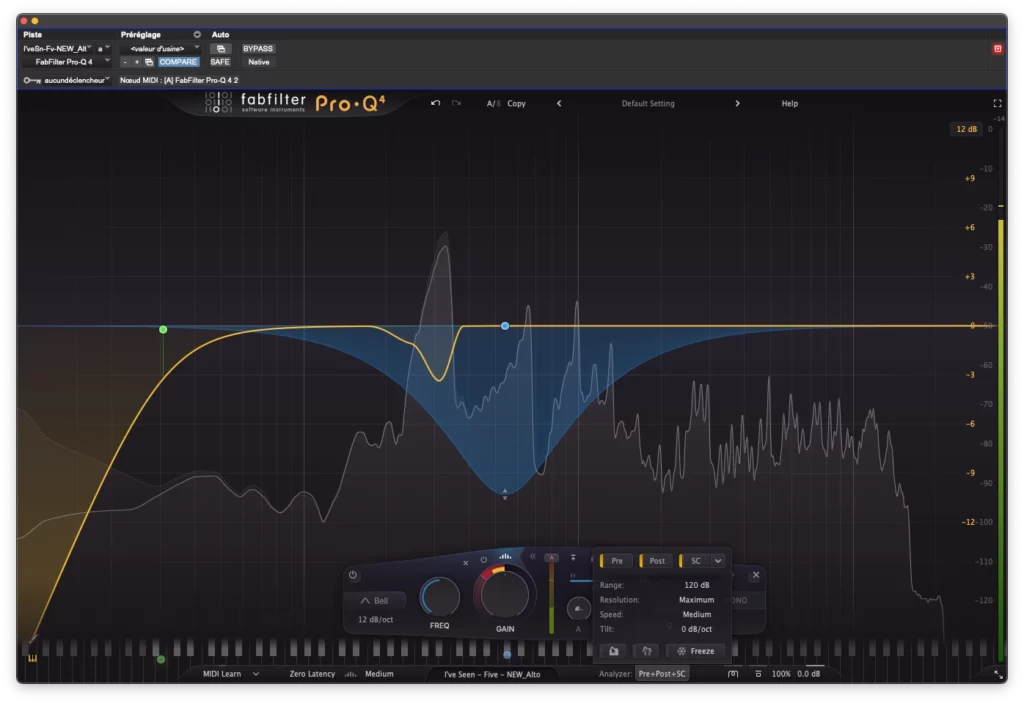Expand MIDI Learn dropdown arrow
The width and height of the screenshot is (1024, 703).
[x=256, y=674]
